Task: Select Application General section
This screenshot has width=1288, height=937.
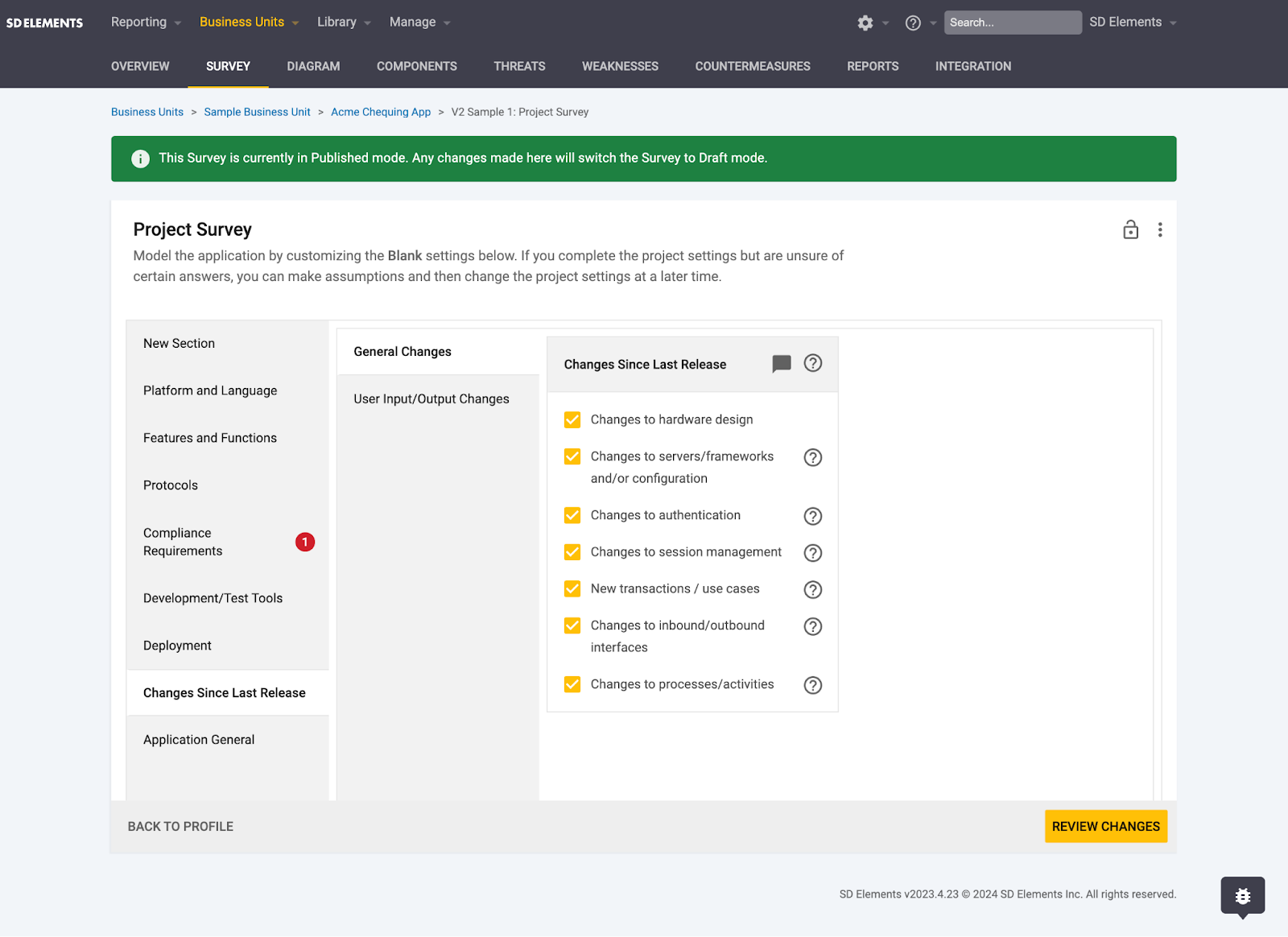Action: click(x=228, y=740)
